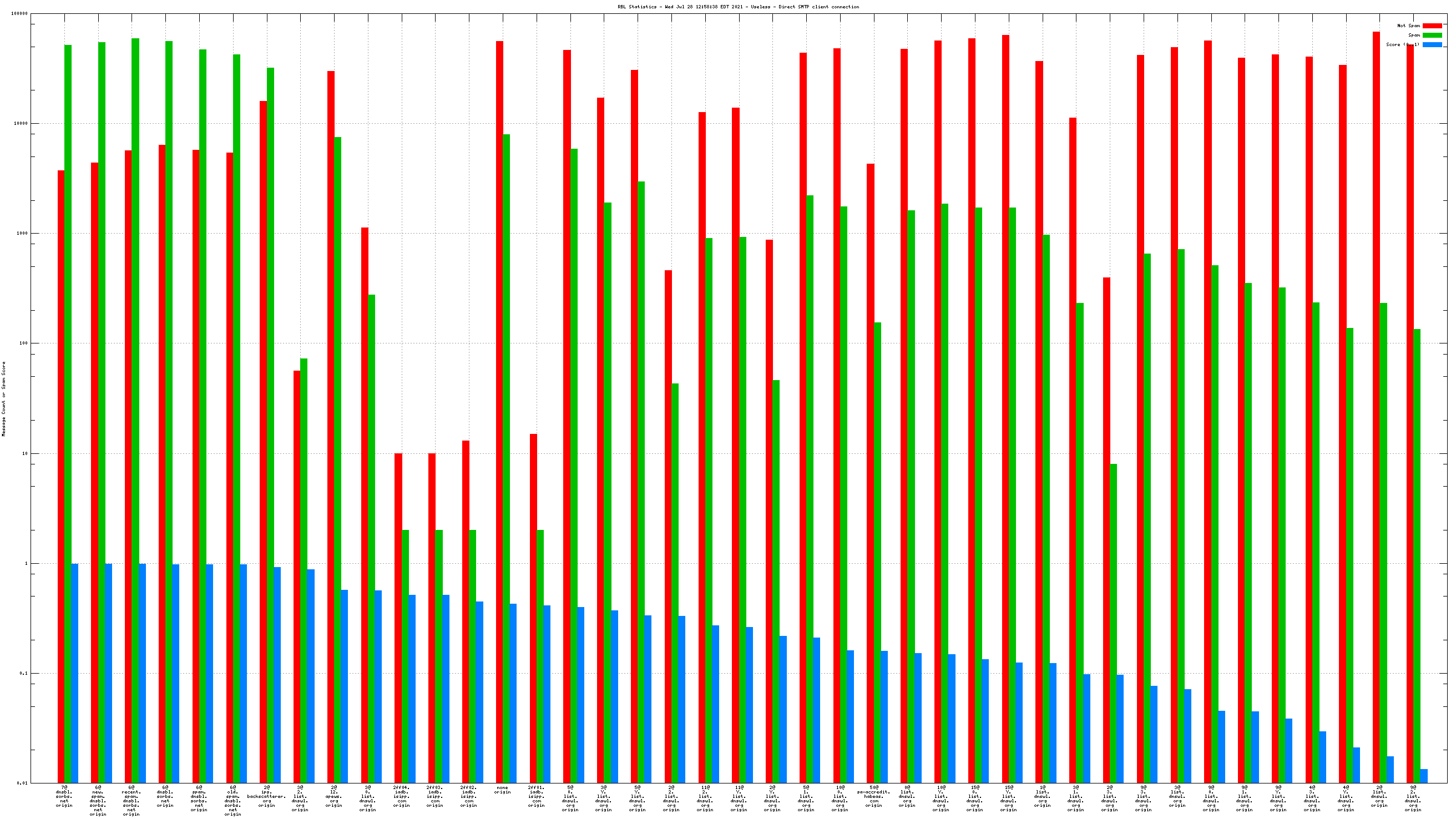The height and width of the screenshot is (819, 1456).
Task: Click the 1000 y-axis tick label
Action: [22, 234]
